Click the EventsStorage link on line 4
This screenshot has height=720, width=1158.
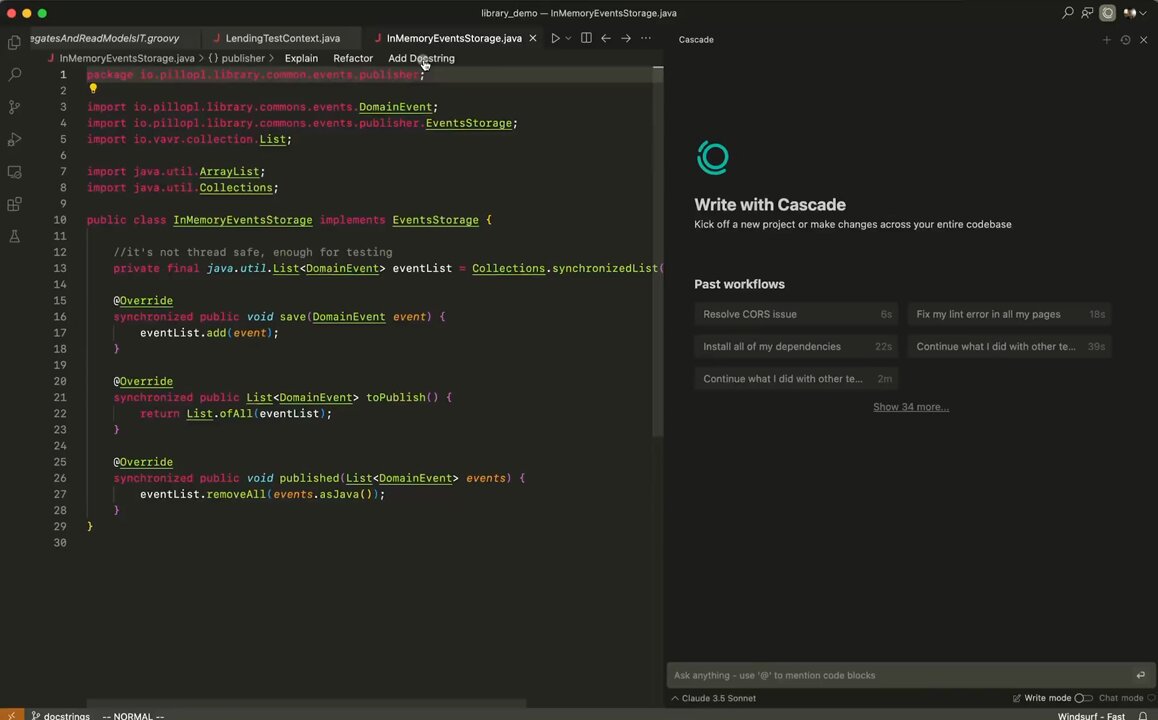[468, 123]
